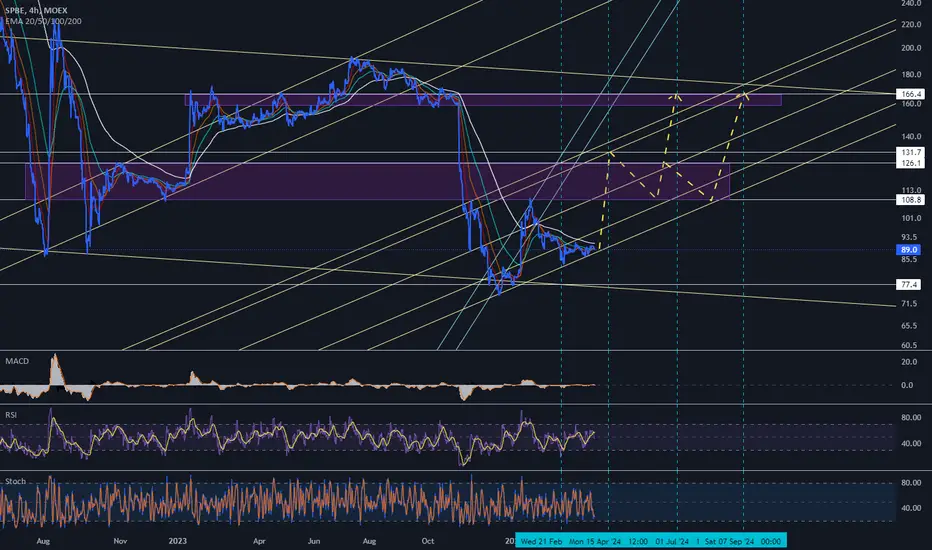Select the Stoch pane label
932x550 pixels.
point(15,481)
